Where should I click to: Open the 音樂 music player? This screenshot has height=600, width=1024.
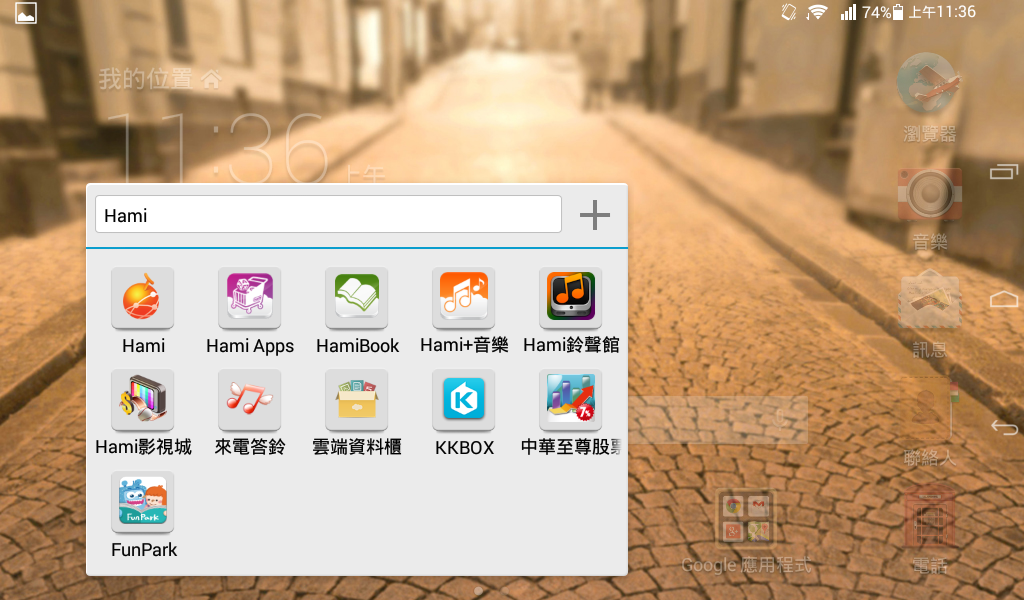[x=929, y=195]
